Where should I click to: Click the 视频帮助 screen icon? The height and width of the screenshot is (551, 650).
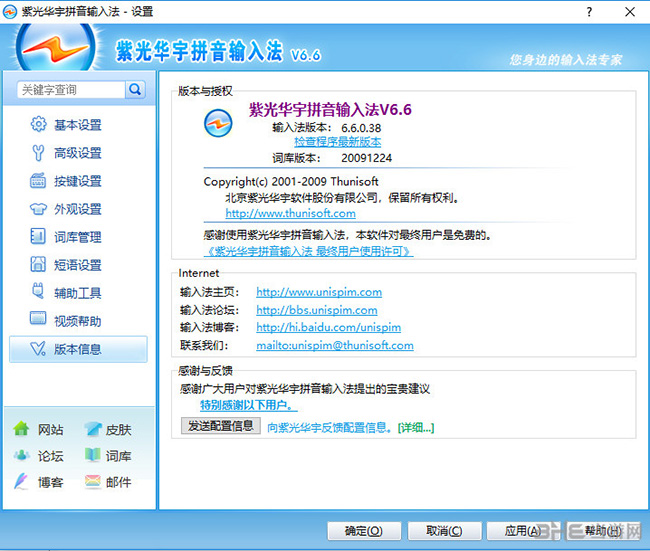coord(38,318)
